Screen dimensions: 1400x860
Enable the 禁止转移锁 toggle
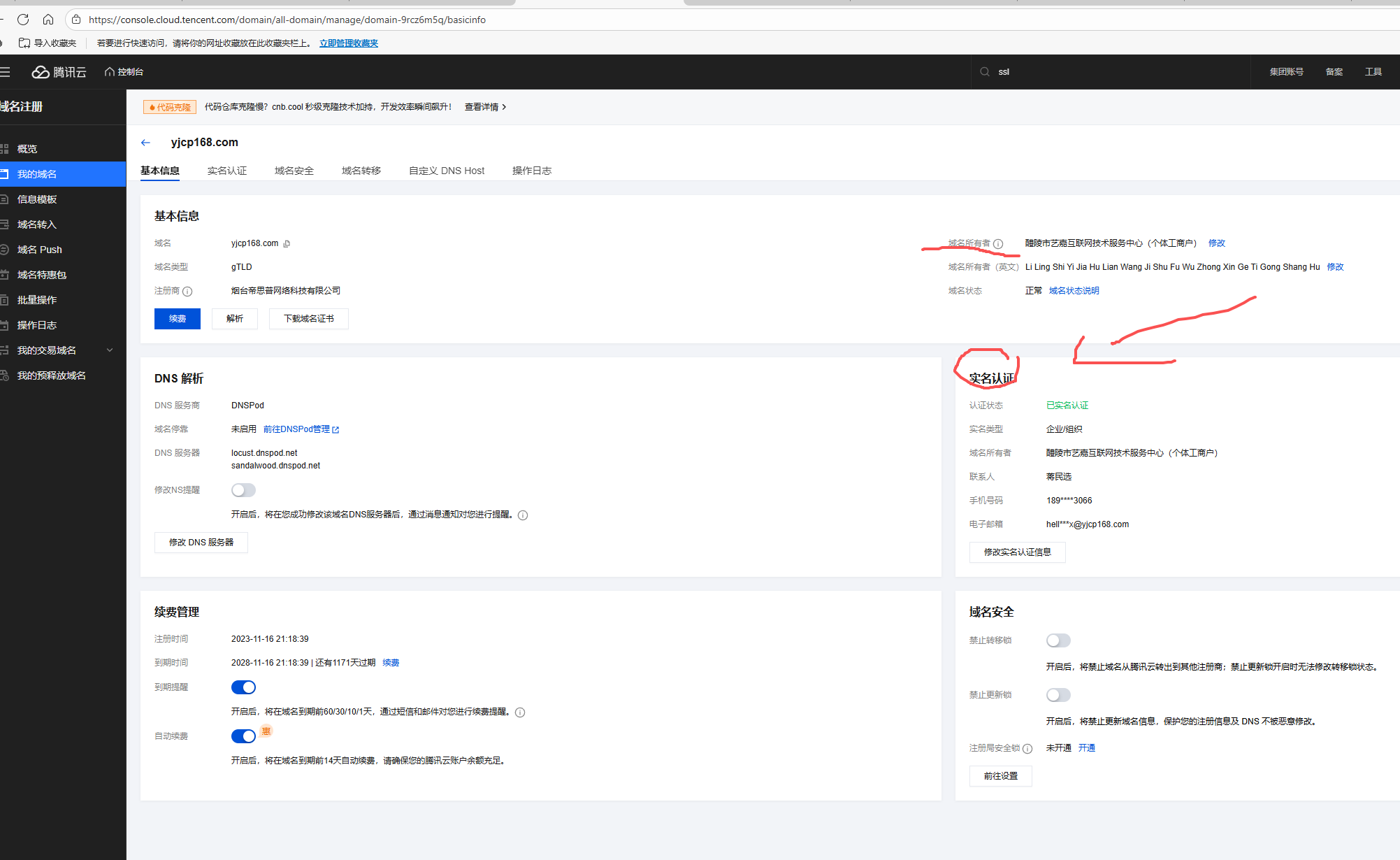click(1058, 640)
